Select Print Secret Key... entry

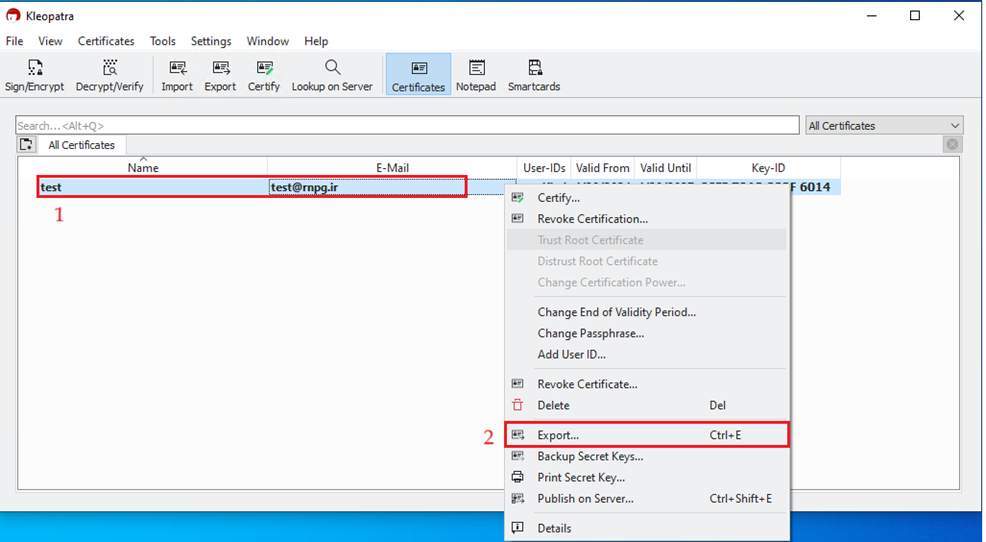(x=646, y=478)
